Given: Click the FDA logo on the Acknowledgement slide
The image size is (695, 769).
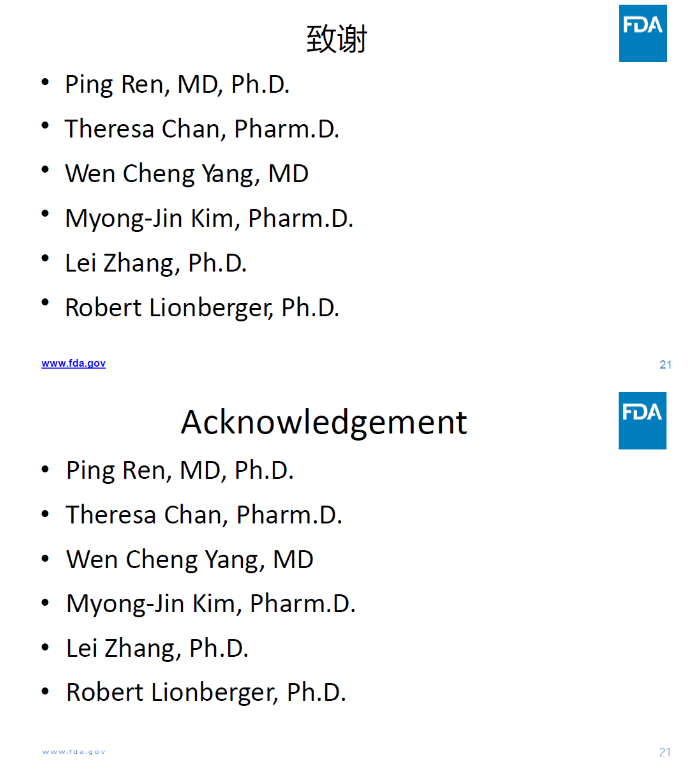Looking at the screenshot, I should point(642,420).
